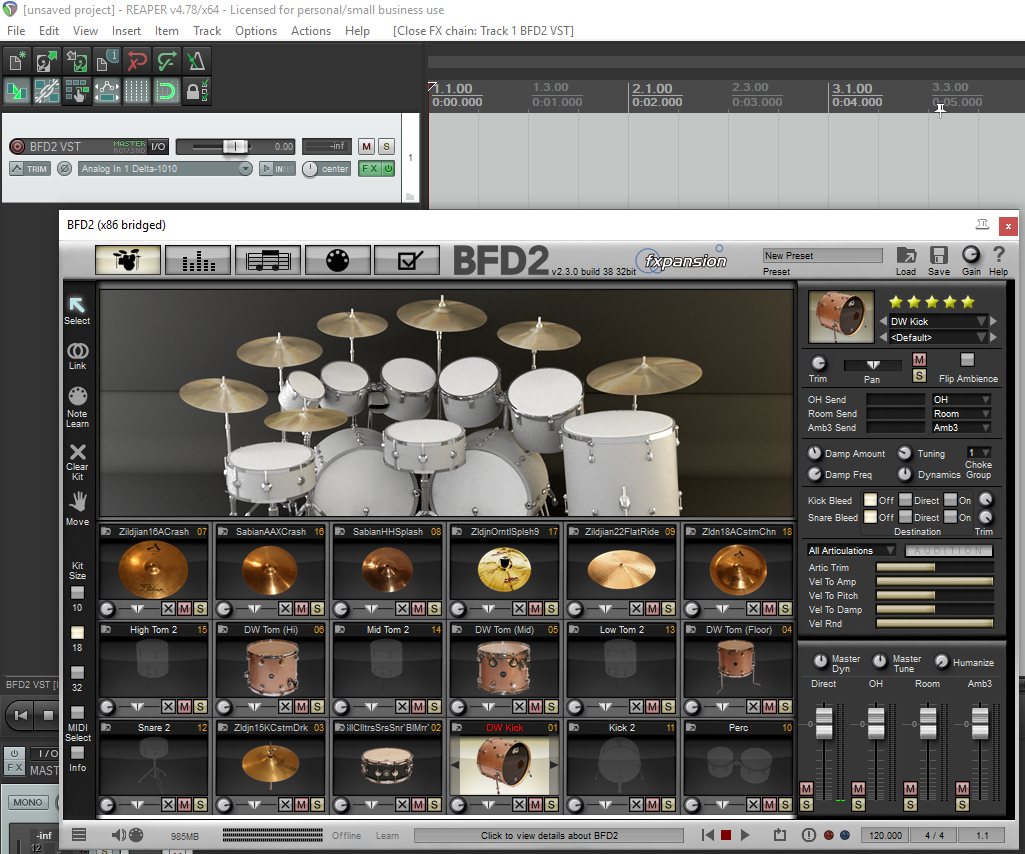Toggle the REAPER metronome icon
Screen dimensions: 1025x854
(x=196, y=61)
